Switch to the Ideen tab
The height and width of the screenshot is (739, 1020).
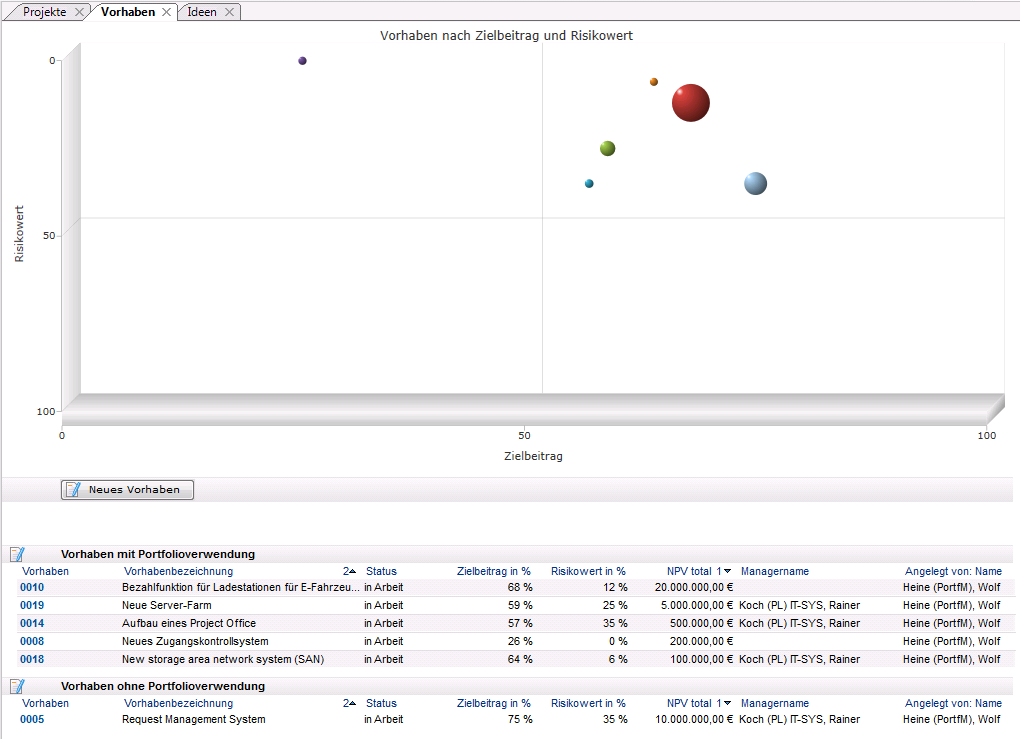202,12
